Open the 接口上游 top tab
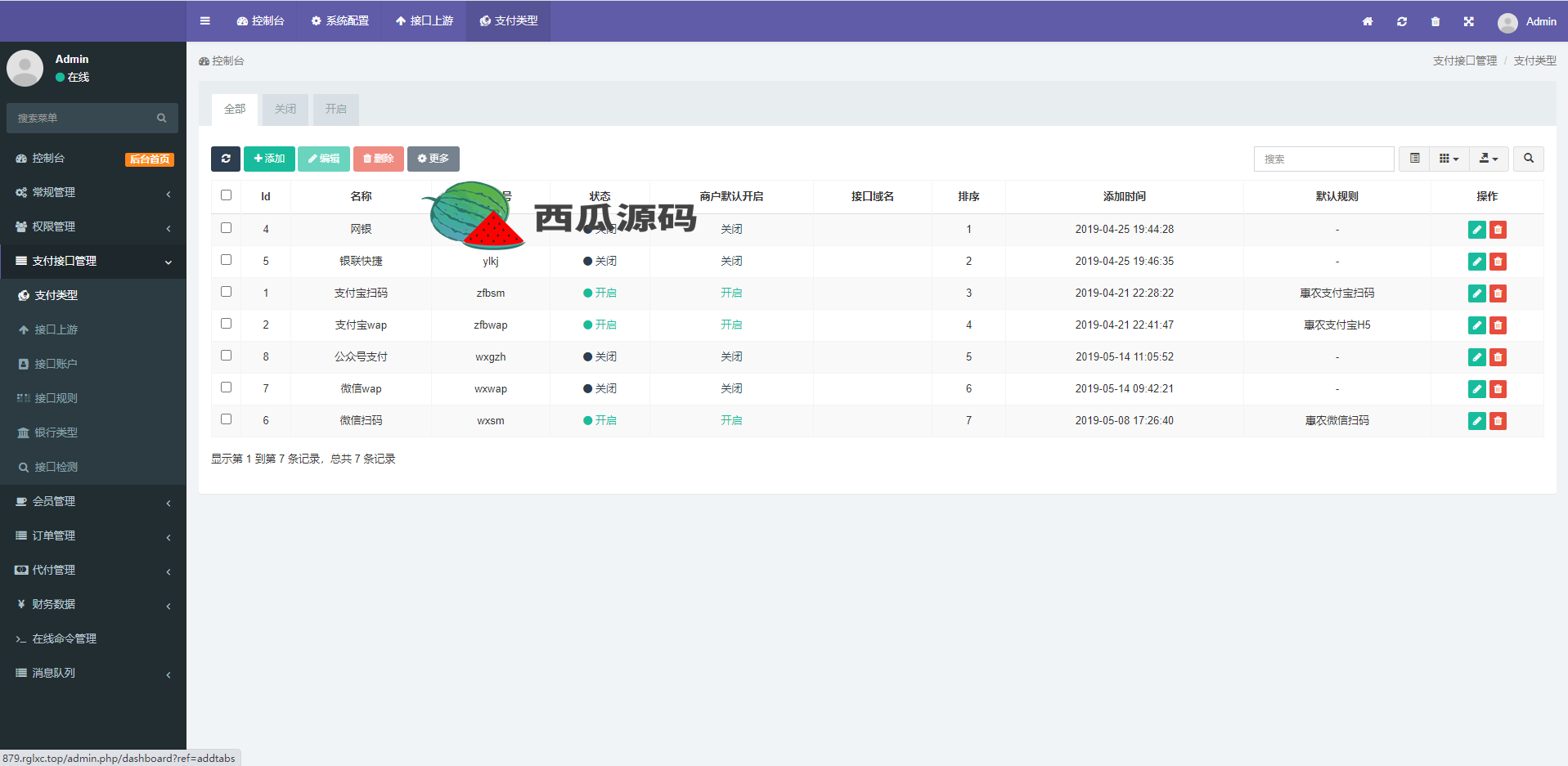 click(x=424, y=21)
